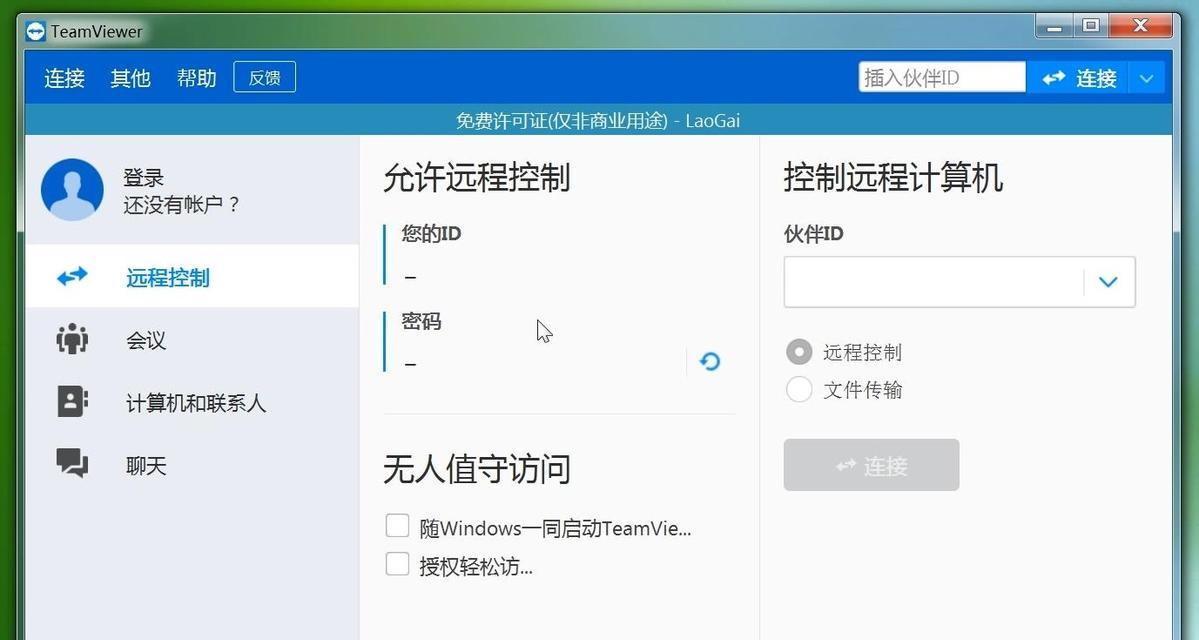This screenshot has width=1199, height=640.
Task: Expand the 伙伴ID dropdown arrow
Action: 1108,282
